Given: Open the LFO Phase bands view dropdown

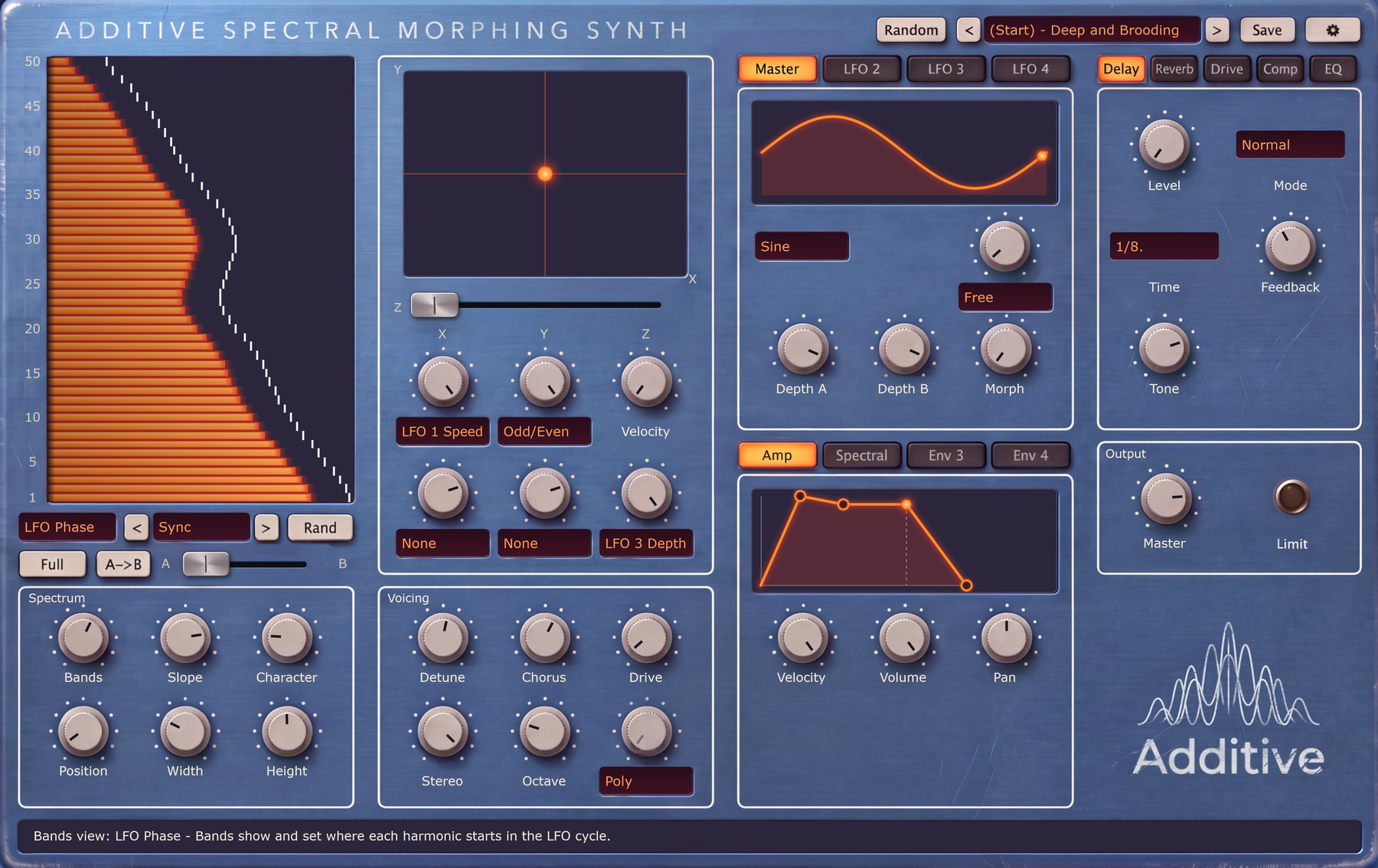Looking at the screenshot, I should coord(67,527).
